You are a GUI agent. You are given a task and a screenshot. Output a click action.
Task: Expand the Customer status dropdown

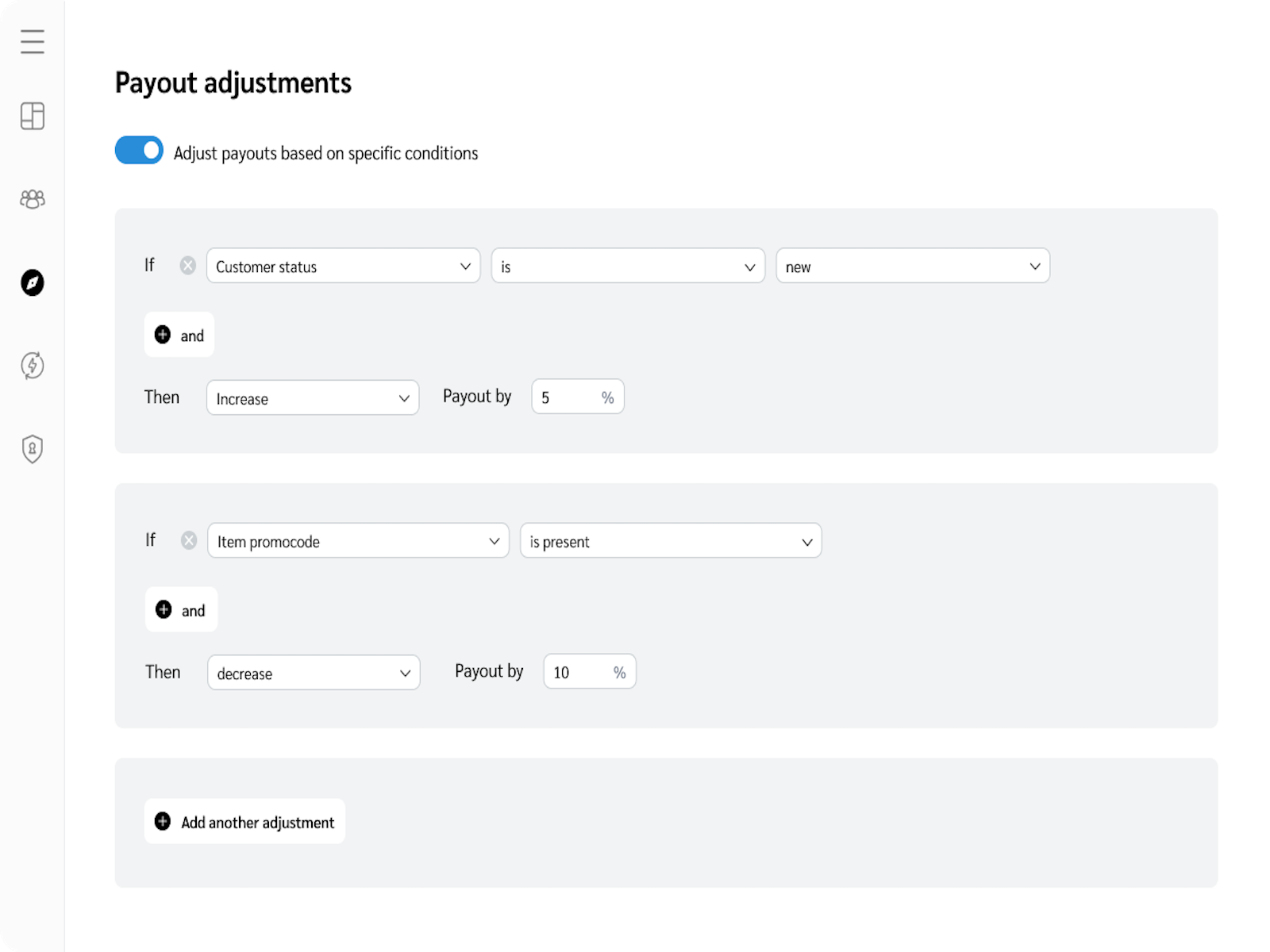point(343,266)
